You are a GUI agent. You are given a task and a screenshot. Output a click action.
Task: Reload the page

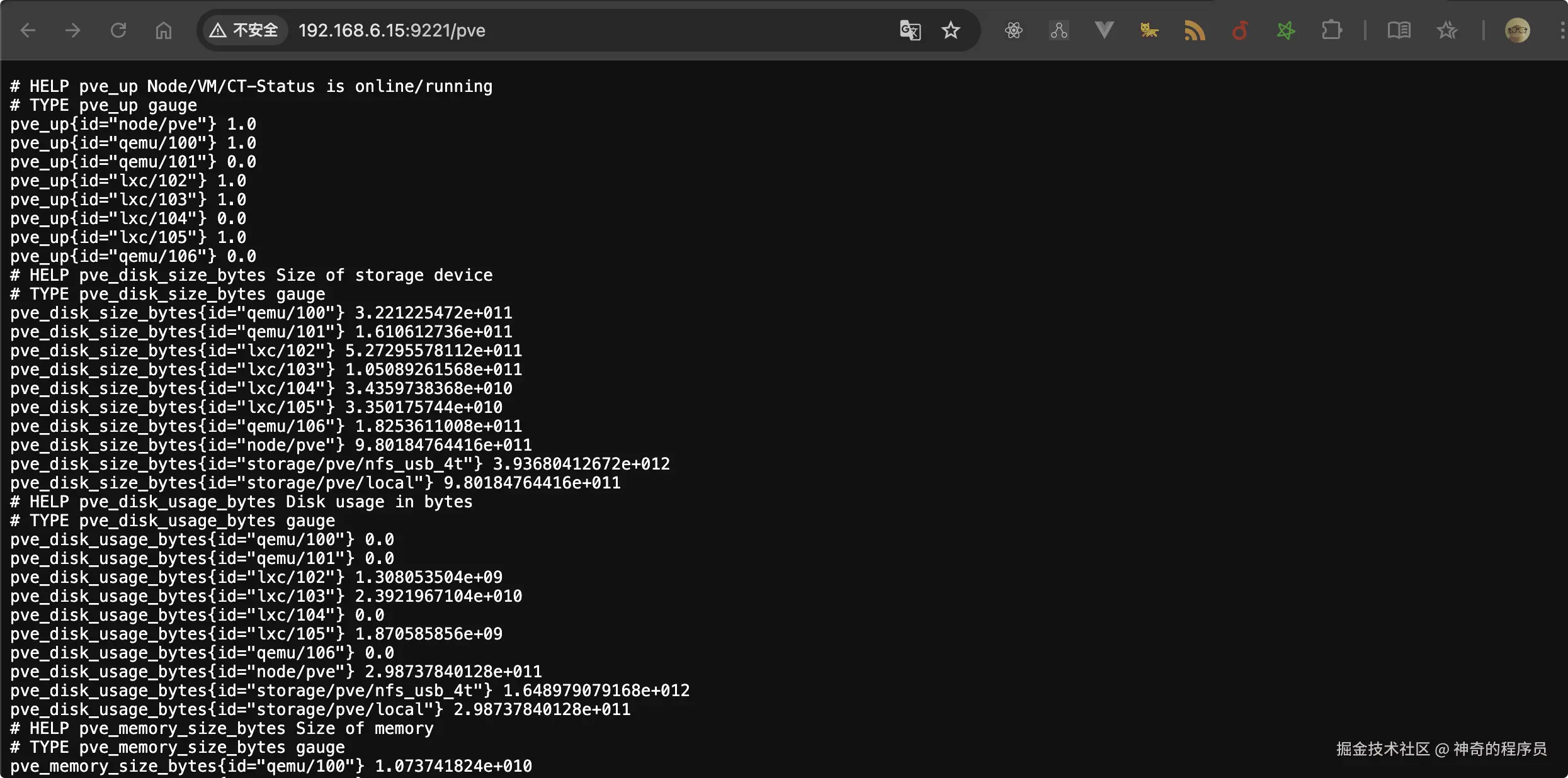(x=118, y=30)
